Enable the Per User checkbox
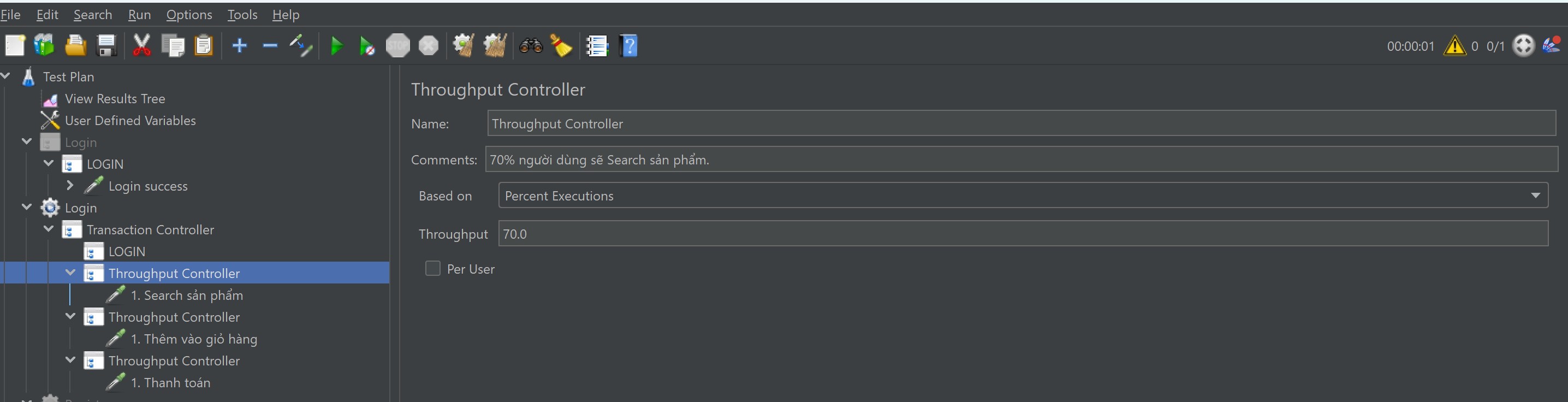 (x=433, y=269)
